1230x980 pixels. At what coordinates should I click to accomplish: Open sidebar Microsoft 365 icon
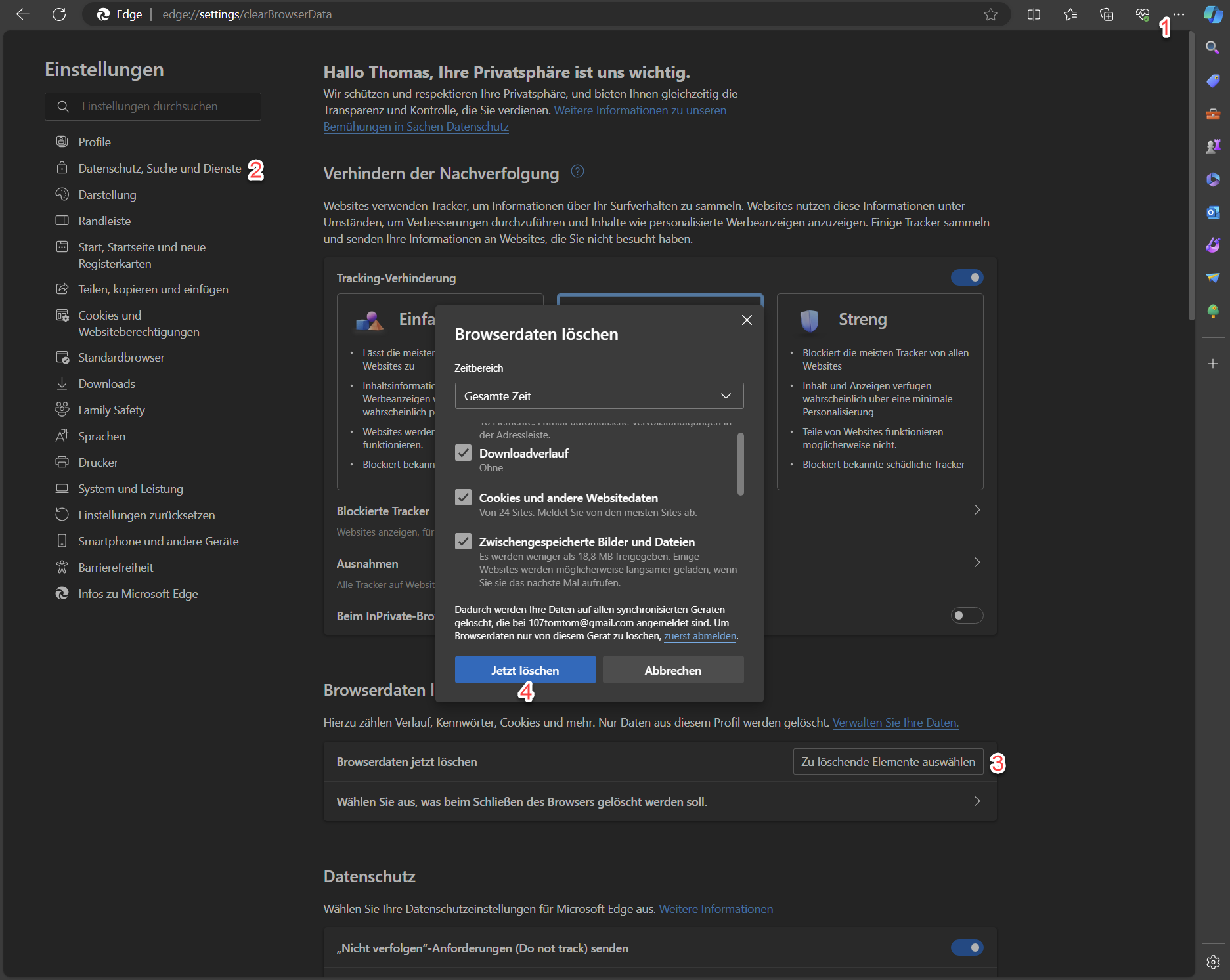(1213, 179)
